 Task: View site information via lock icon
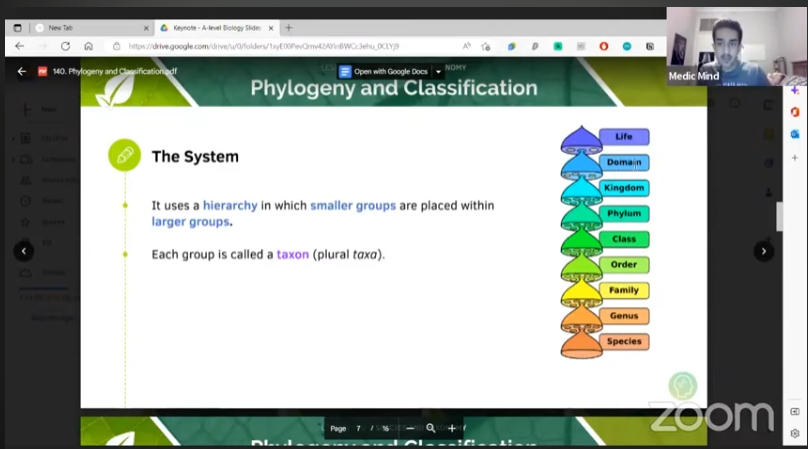coord(116,46)
